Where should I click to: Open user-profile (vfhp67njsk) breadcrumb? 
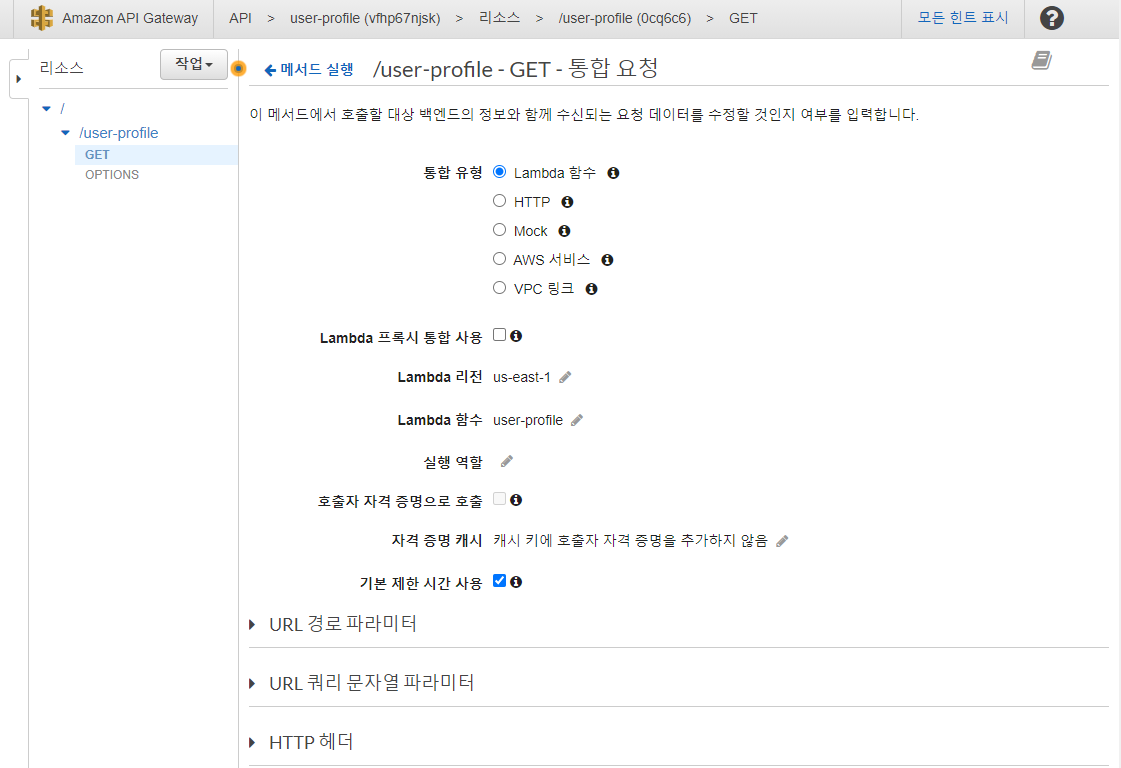coord(365,18)
